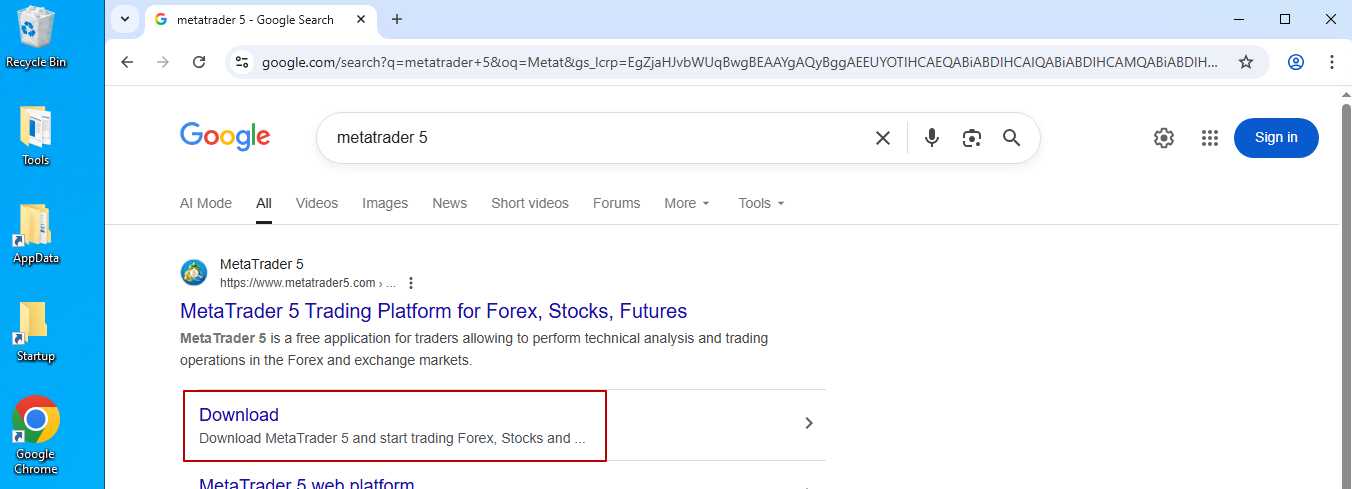Switch to the Videos results tab
This screenshot has height=489, width=1352.
click(317, 203)
